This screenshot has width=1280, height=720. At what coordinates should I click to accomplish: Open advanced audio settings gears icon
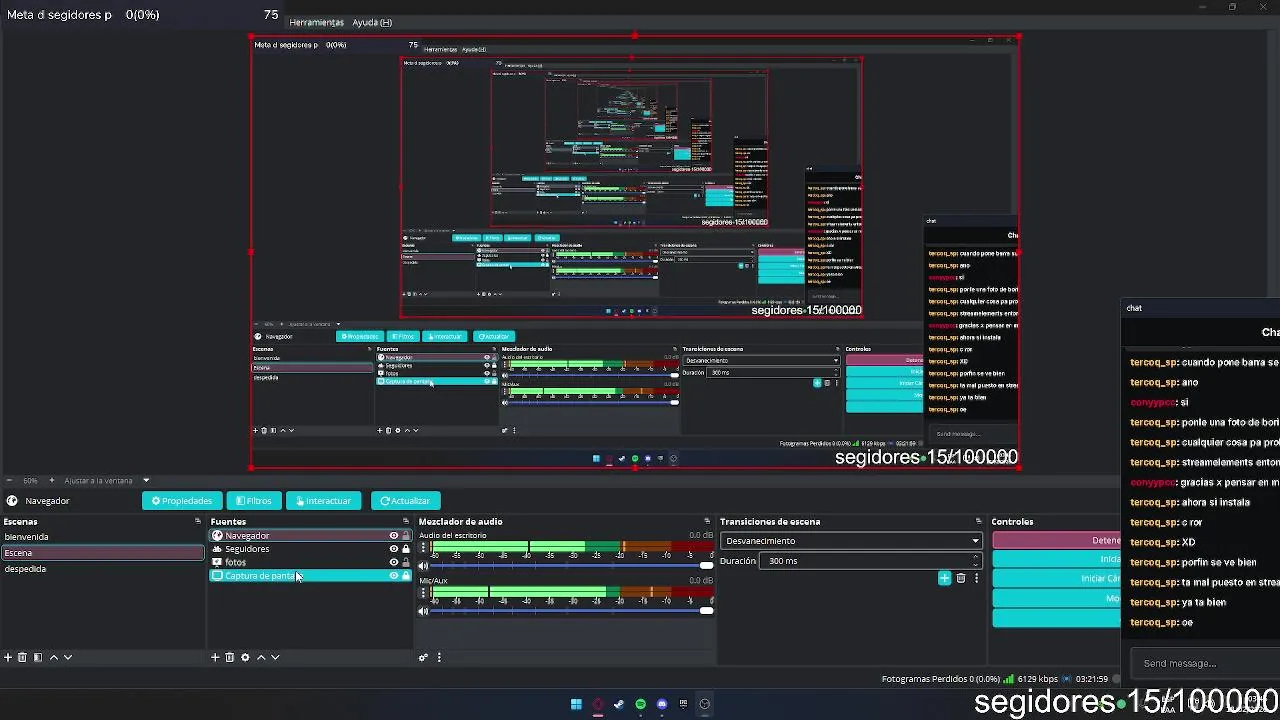coord(424,657)
